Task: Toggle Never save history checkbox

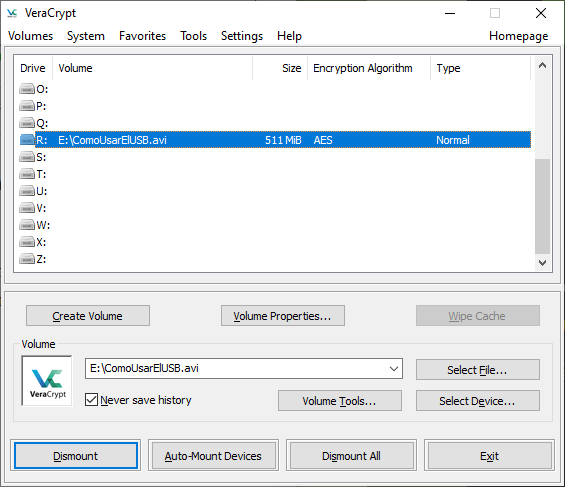Action: [92, 400]
